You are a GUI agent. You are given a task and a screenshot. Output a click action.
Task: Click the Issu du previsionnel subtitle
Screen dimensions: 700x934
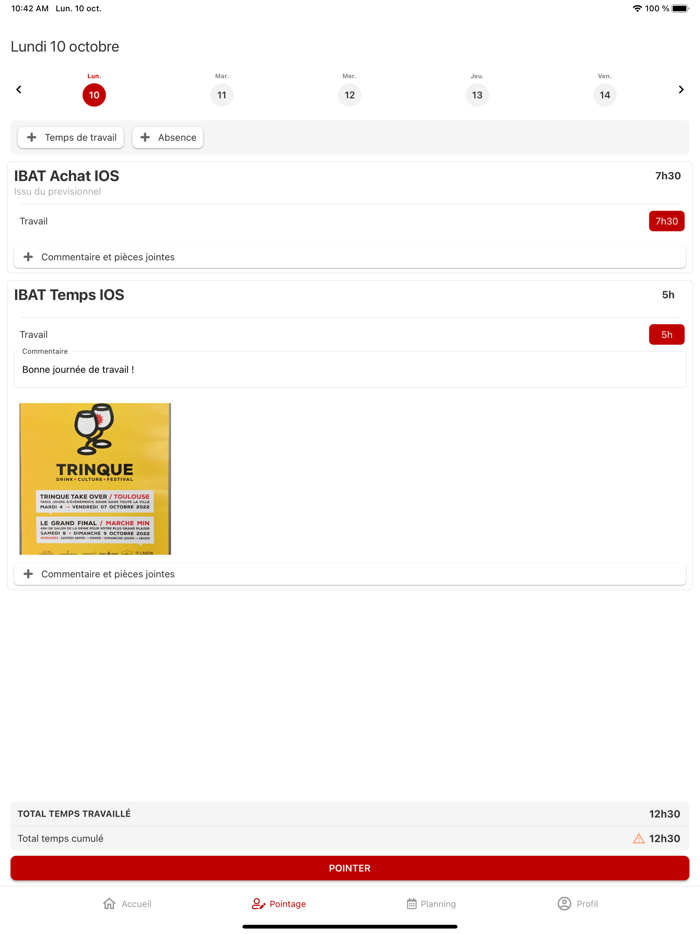tap(58, 191)
